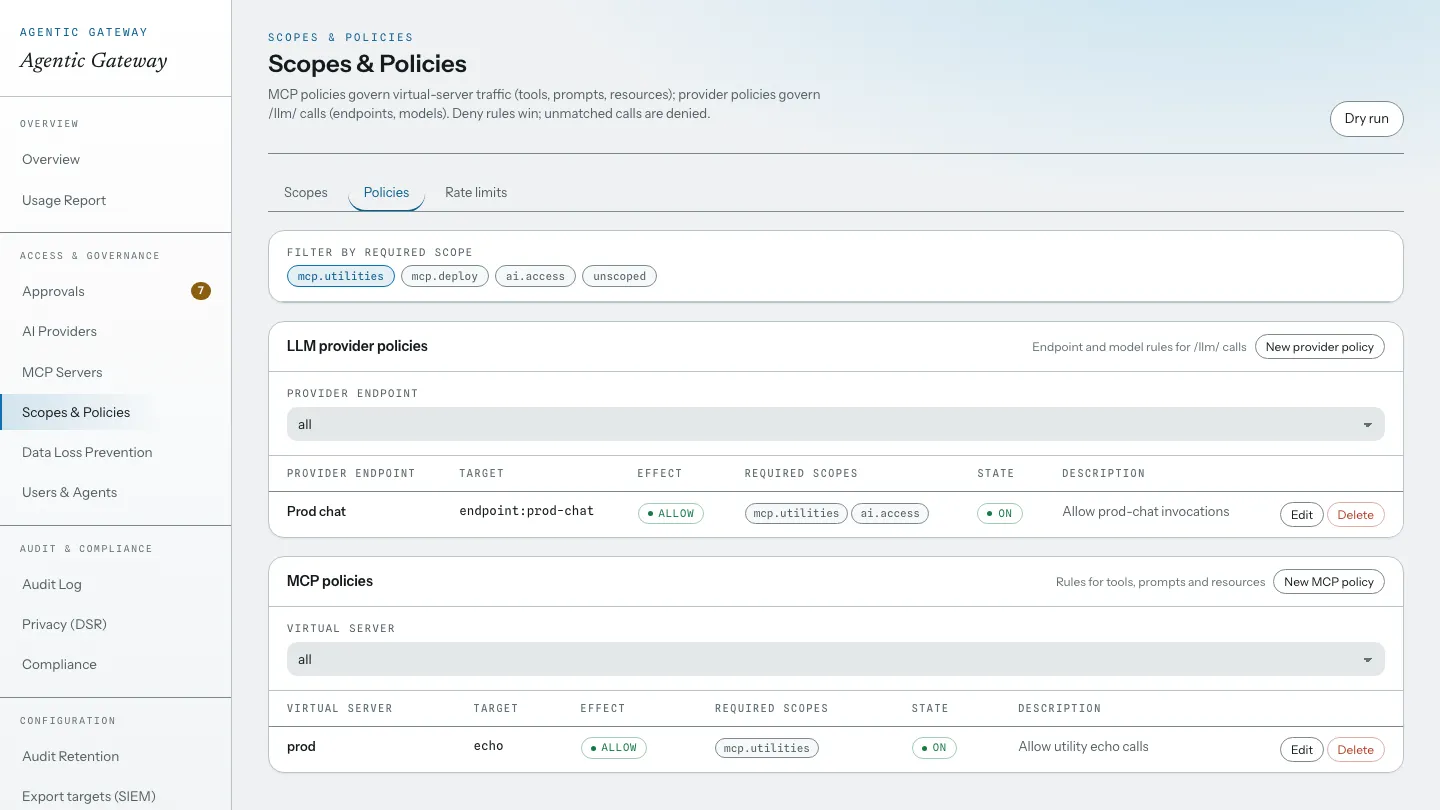Click the echo target in MCP policies

pos(488,746)
